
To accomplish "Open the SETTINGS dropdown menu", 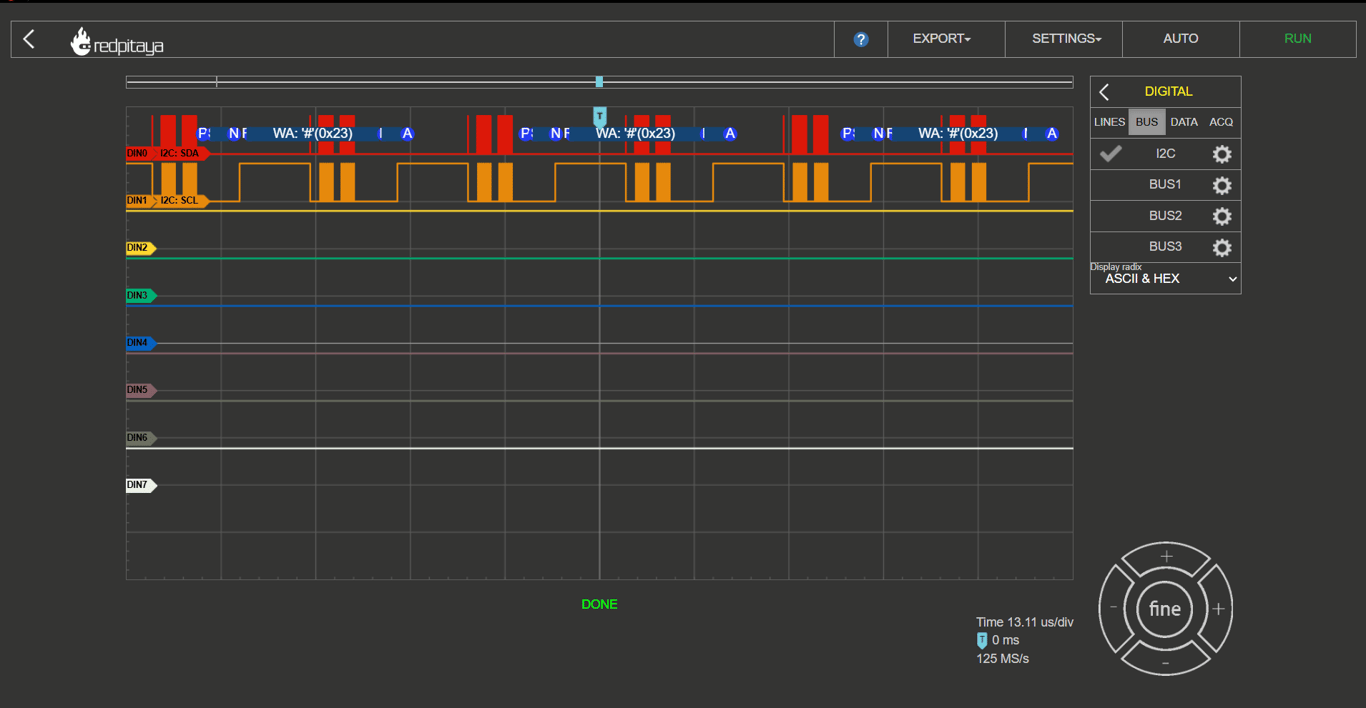I will [1066, 39].
